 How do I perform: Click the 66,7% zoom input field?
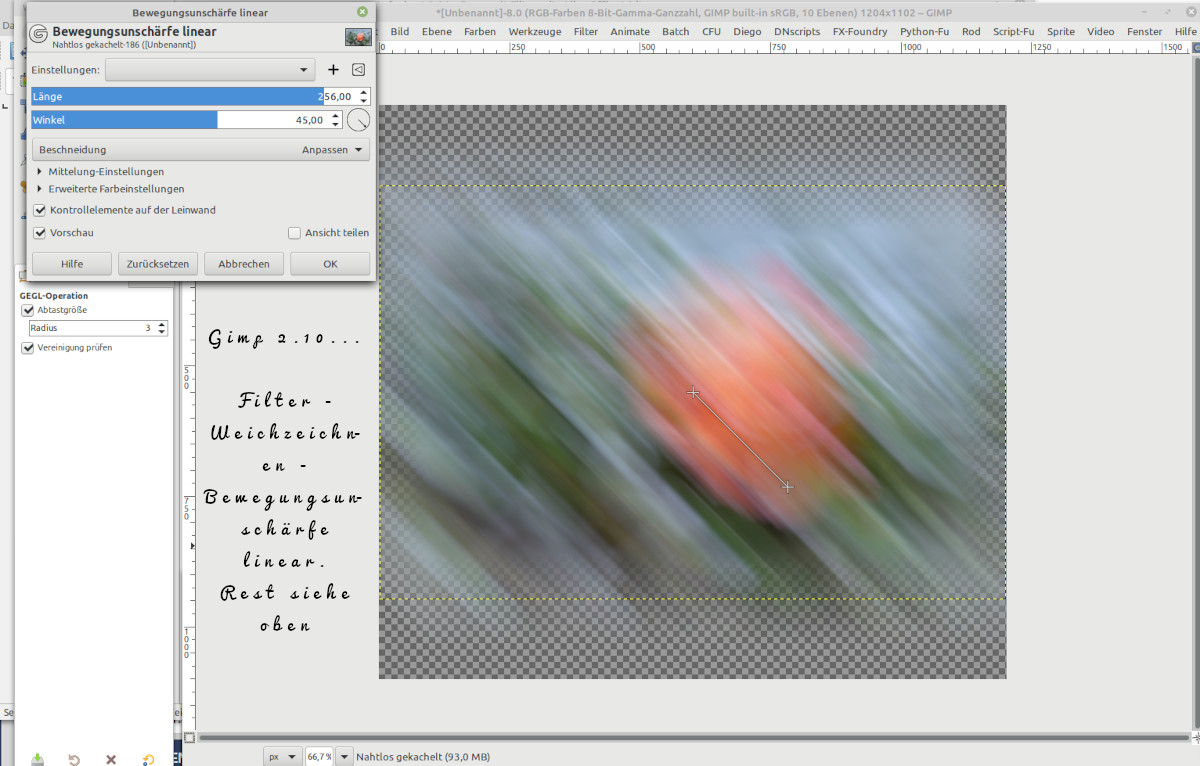pyautogui.click(x=320, y=757)
